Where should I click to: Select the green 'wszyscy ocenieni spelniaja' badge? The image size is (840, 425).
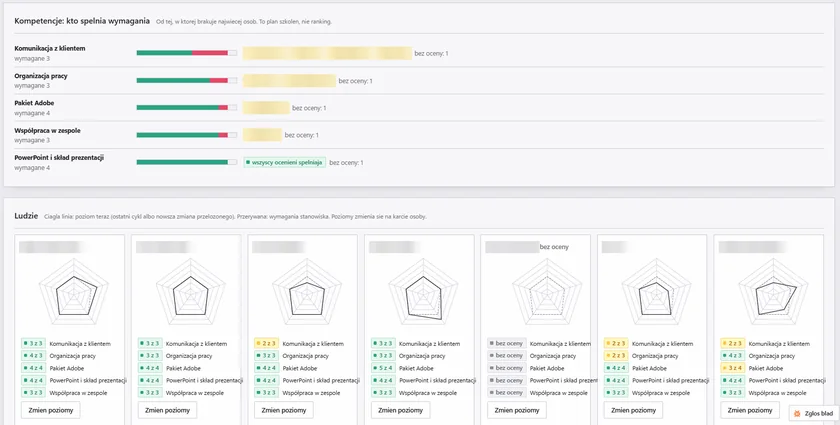pyautogui.click(x=284, y=162)
